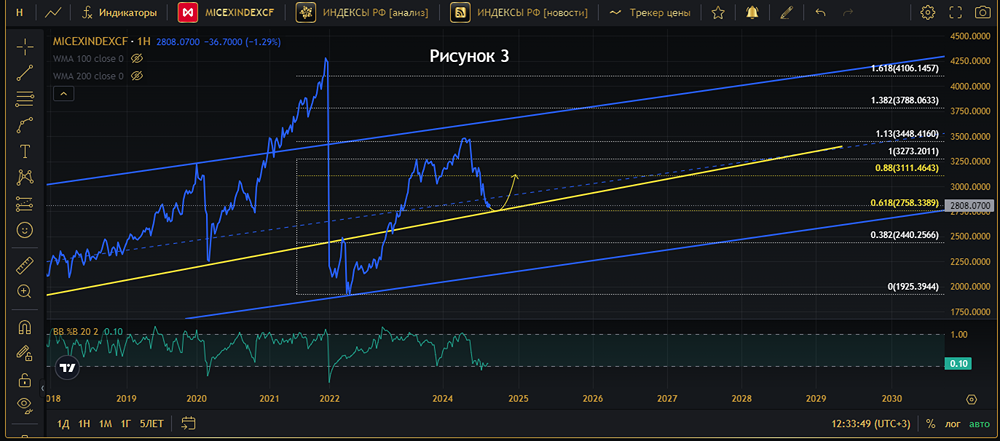
Task: Set range to 1Н
Action: pos(84,423)
